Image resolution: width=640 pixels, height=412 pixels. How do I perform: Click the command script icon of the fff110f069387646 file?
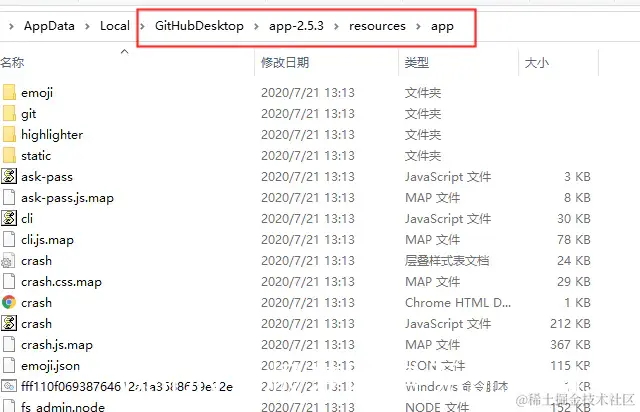9,386
